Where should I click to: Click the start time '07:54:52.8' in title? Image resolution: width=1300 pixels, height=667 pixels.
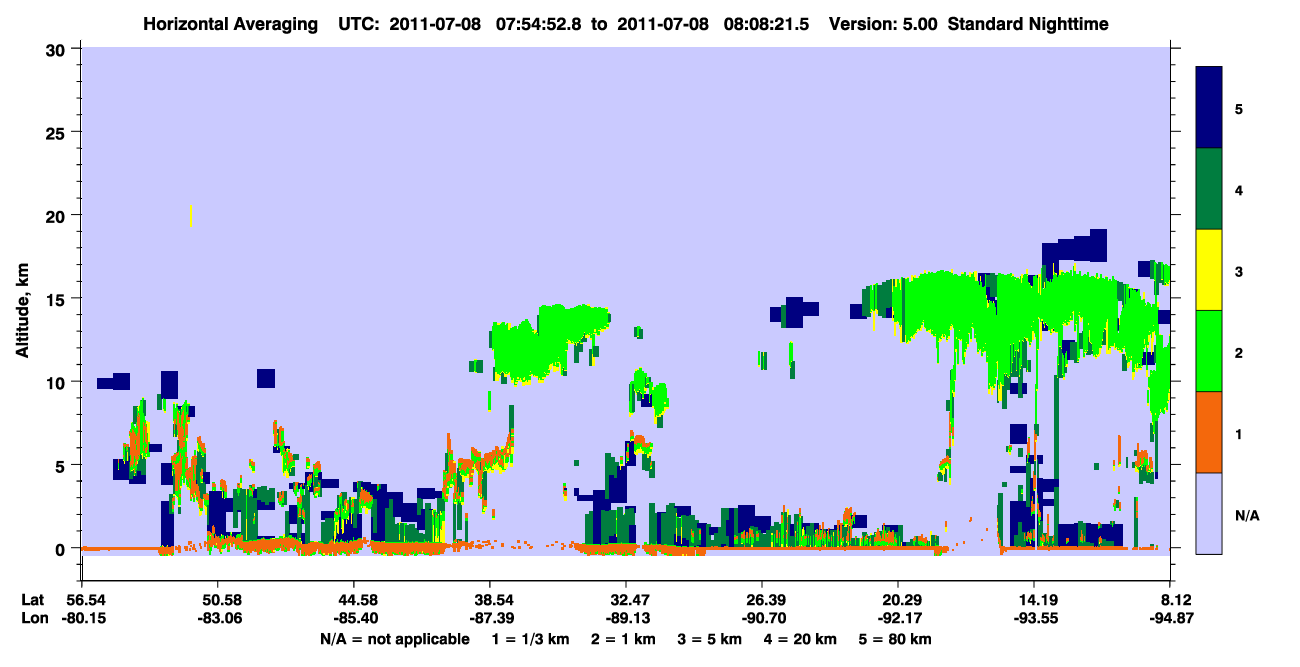[539, 23]
